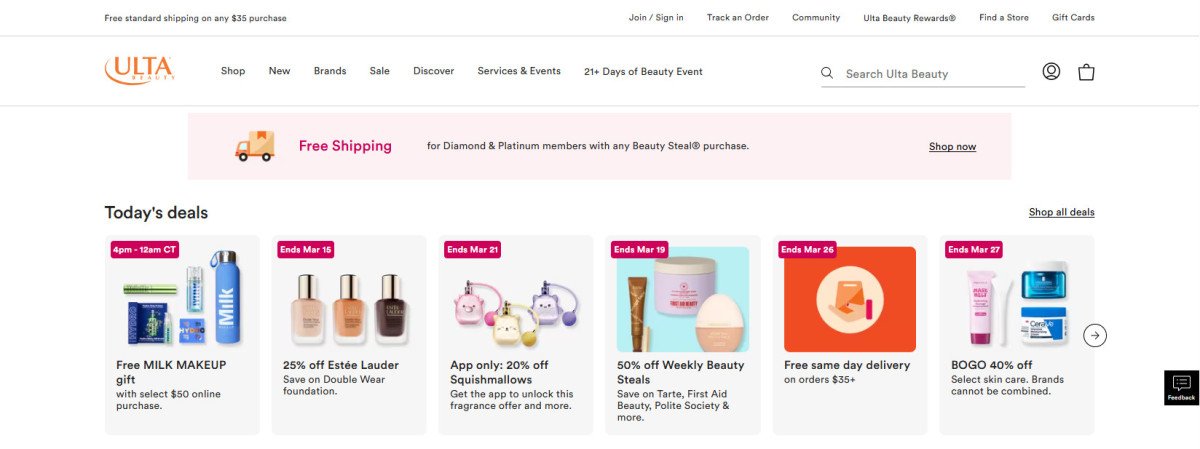Open Services & Events menu
The width and height of the screenshot is (1200, 449).
(x=519, y=71)
